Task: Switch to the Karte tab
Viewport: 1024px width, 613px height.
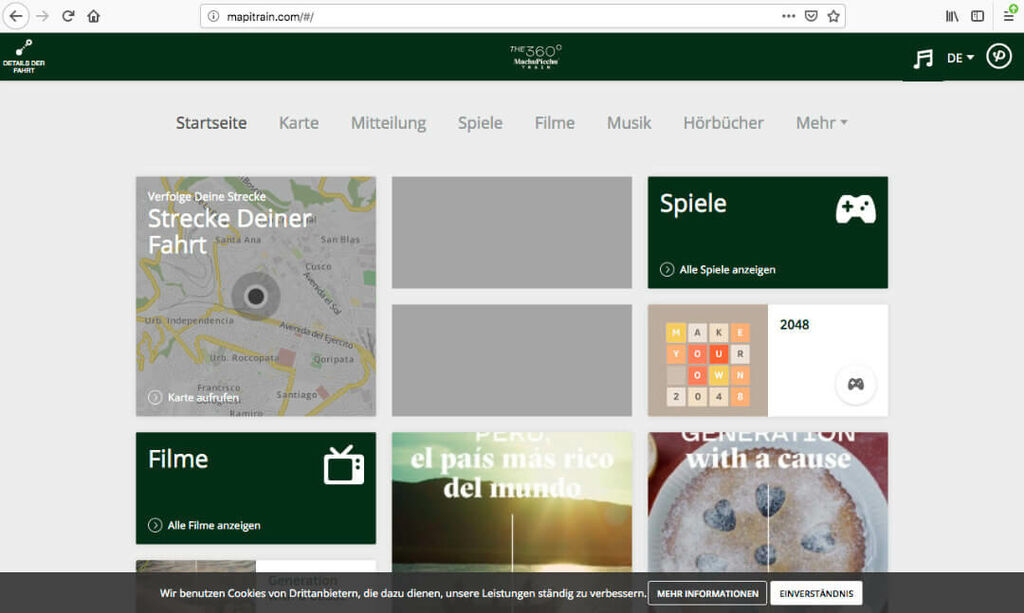Action: click(x=298, y=123)
